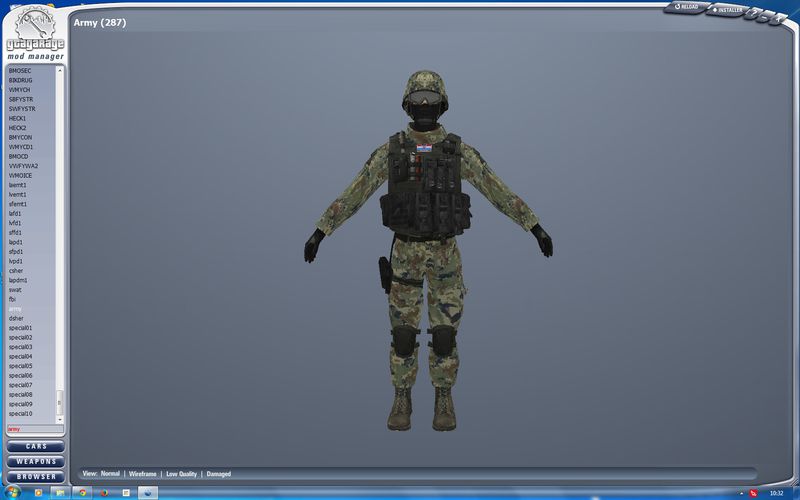Screen dimensions: 800x500
Task: Select special08 in the skin list
Action: click(x=20, y=395)
